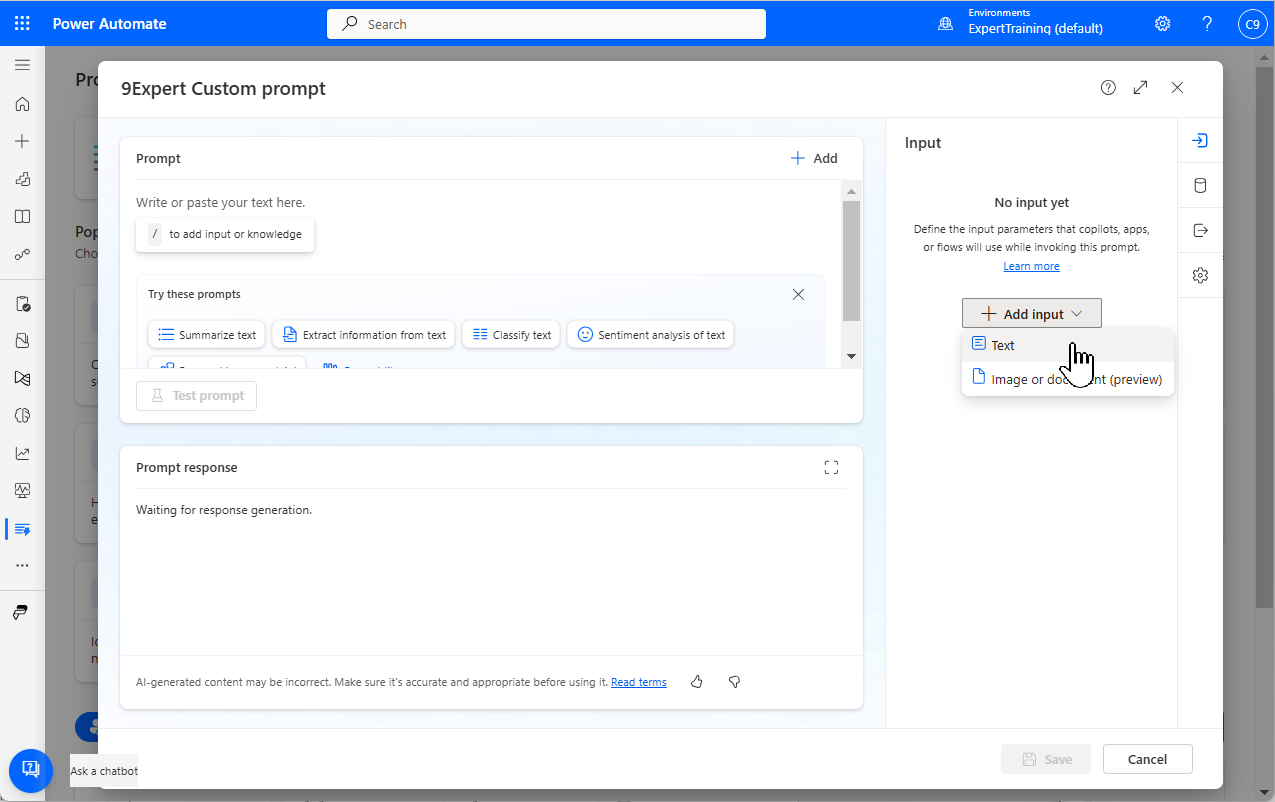This screenshot has width=1275, height=802.
Task: Open the Microsoft 365 app launcher waffle
Action: click(22, 23)
